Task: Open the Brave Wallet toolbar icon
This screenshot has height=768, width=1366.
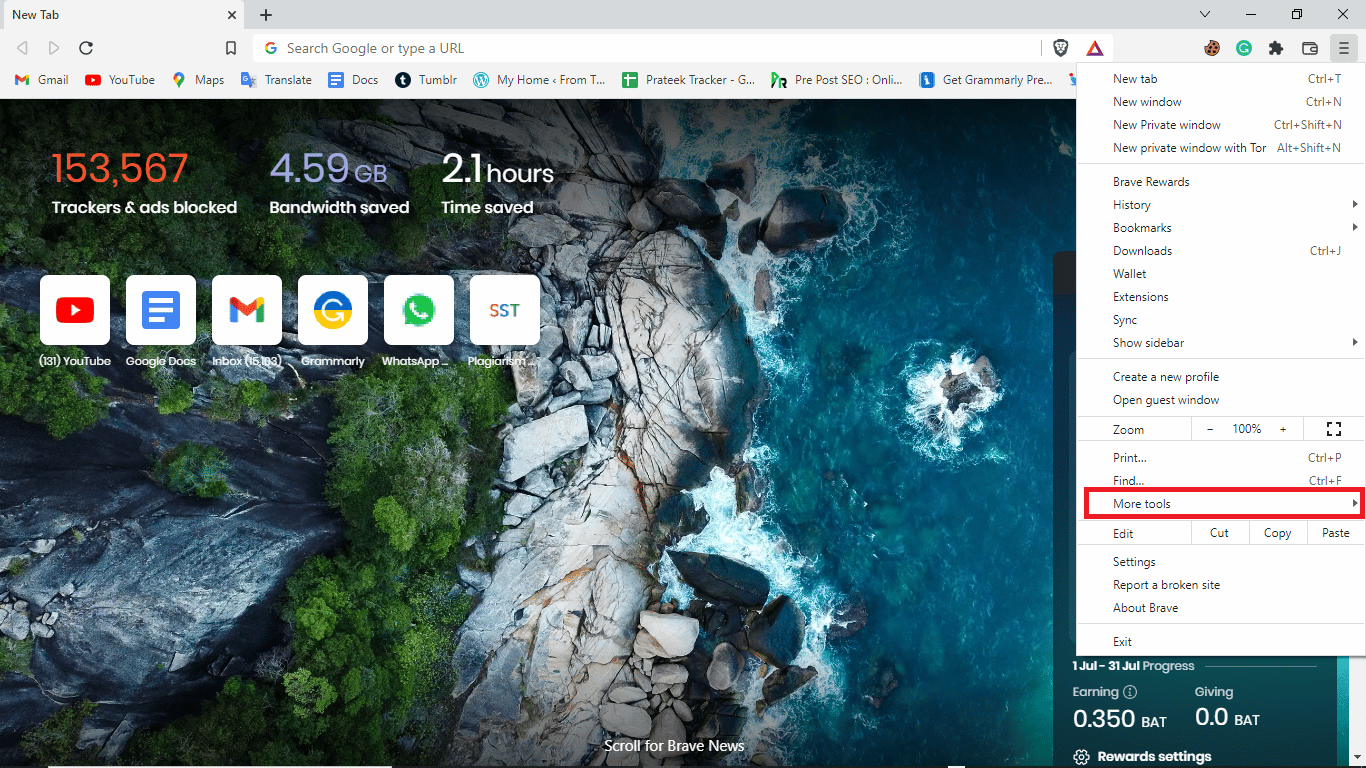Action: coord(1310,48)
